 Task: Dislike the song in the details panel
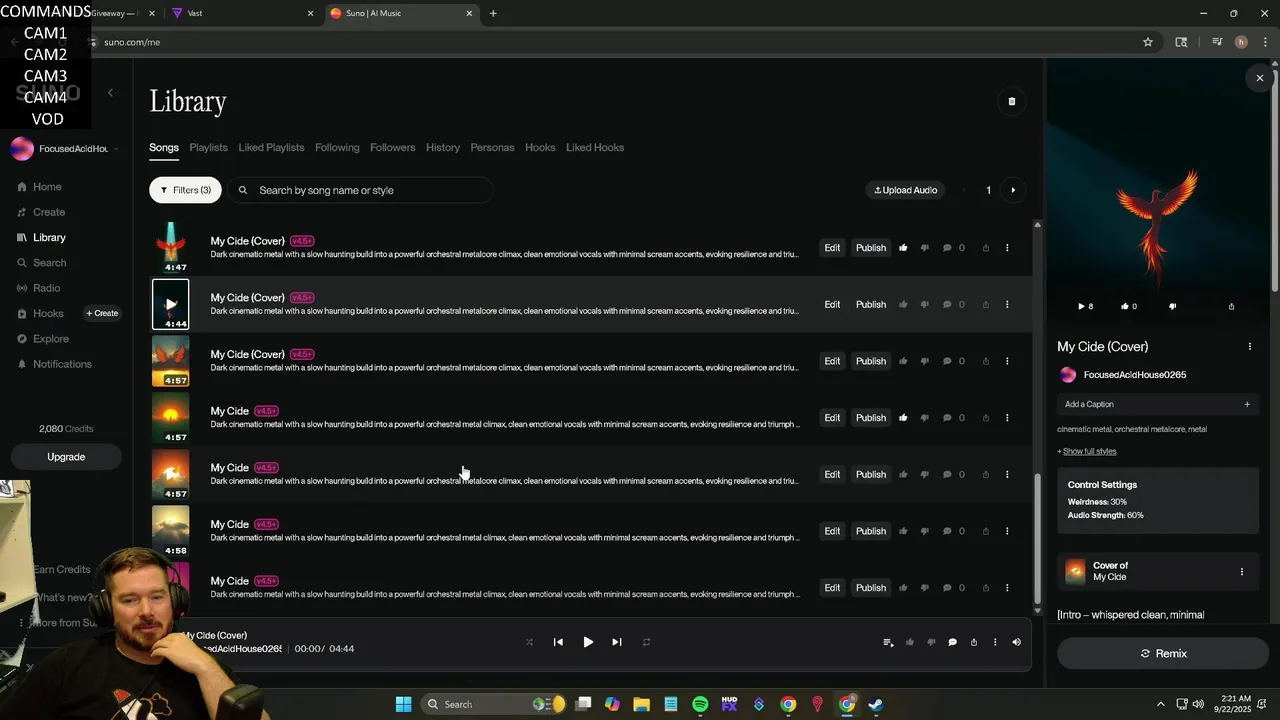(x=1172, y=307)
